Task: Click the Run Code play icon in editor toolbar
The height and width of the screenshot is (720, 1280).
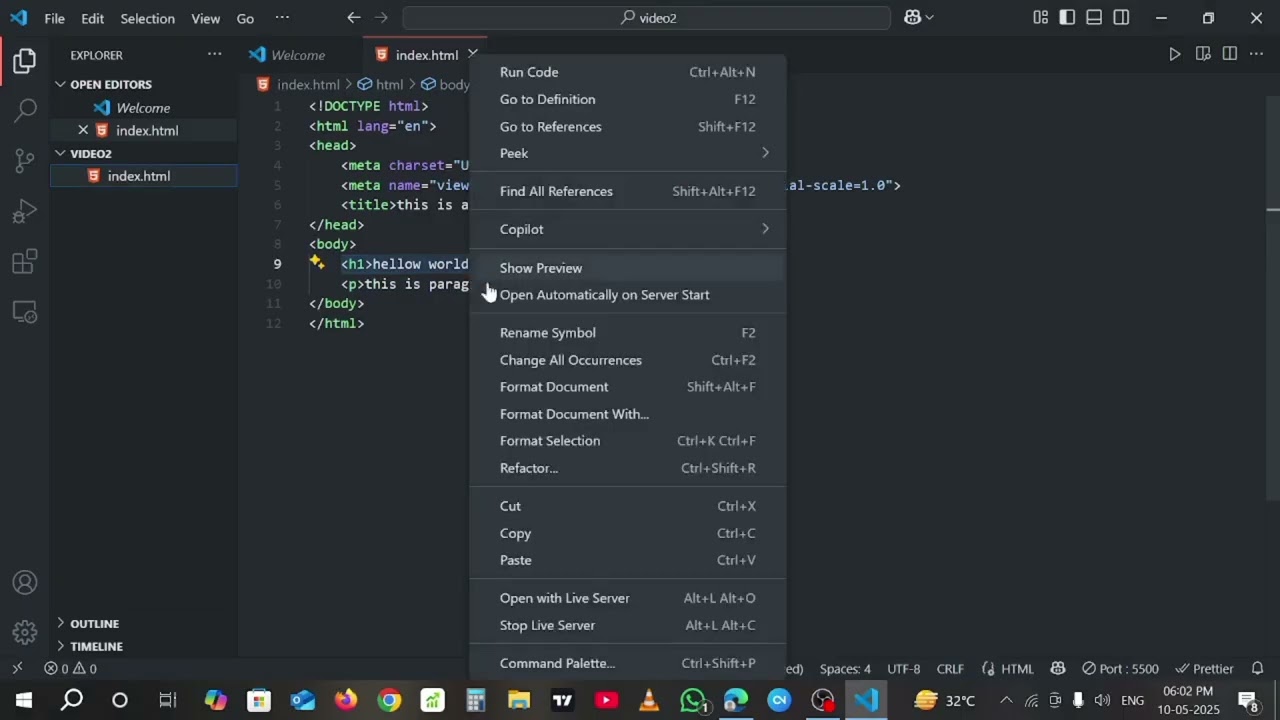Action: tap(1175, 54)
